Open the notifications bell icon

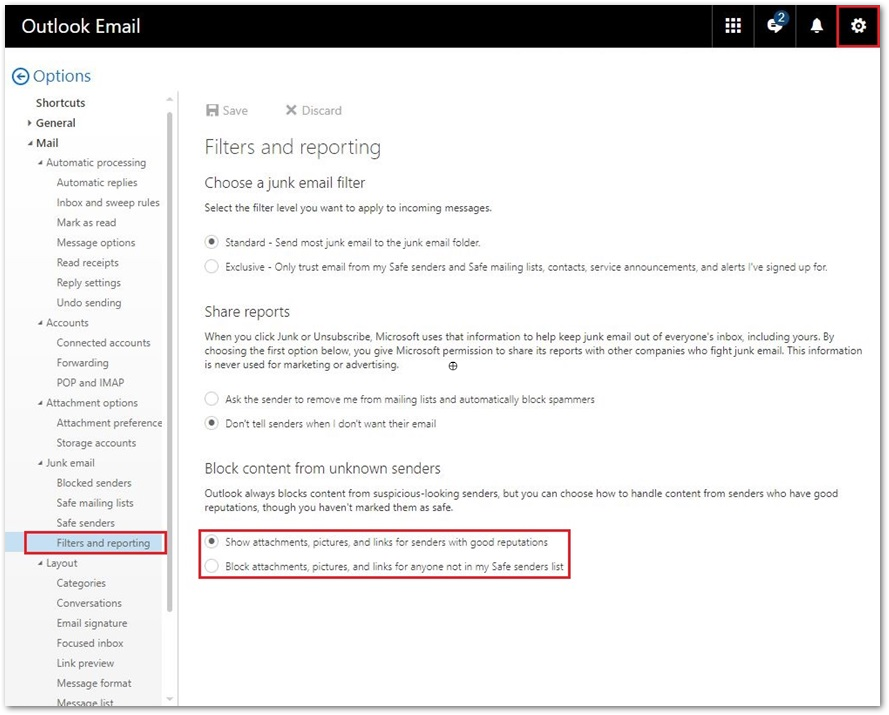click(x=817, y=26)
